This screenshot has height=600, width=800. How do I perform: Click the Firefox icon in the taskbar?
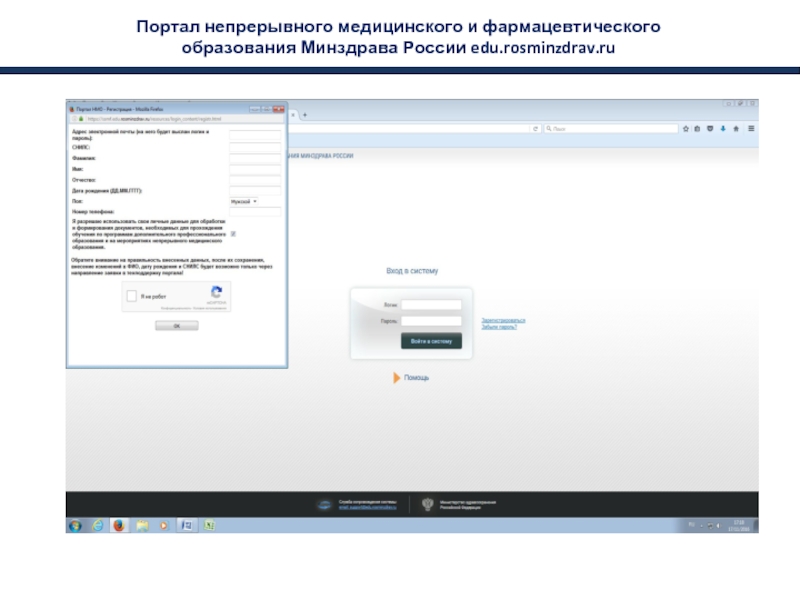pyautogui.click(x=119, y=525)
